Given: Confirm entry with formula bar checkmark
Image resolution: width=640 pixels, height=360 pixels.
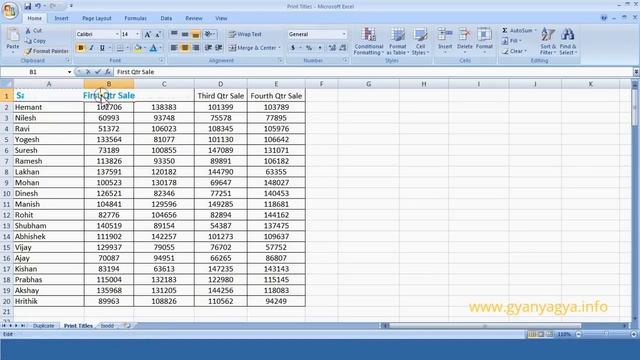Looking at the screenshot, I should [98, 72].
